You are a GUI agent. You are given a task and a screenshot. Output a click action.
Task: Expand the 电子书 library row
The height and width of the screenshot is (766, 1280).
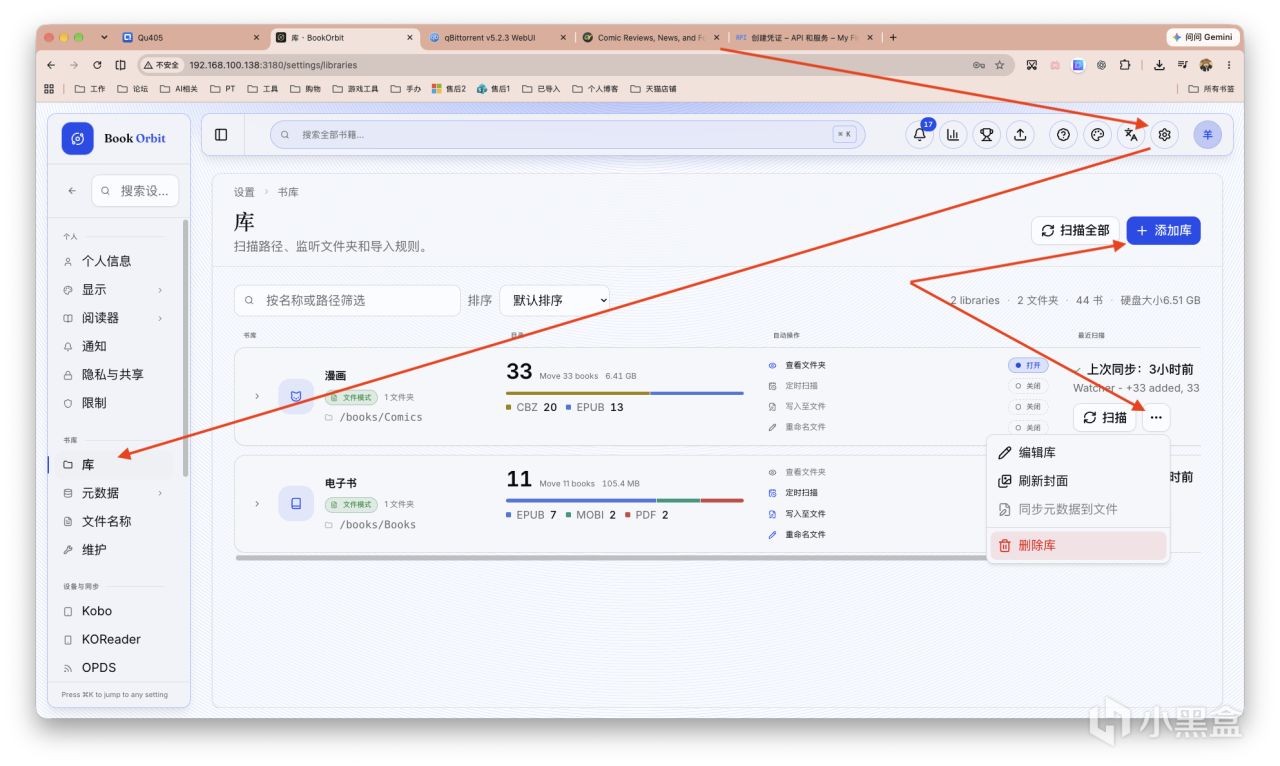click(257, 503)
